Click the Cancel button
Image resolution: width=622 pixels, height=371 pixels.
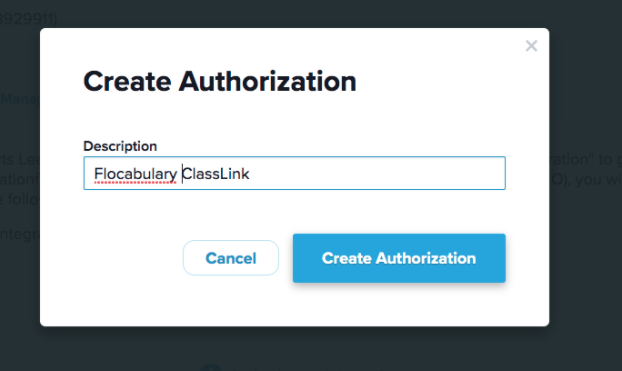point(231,258)
